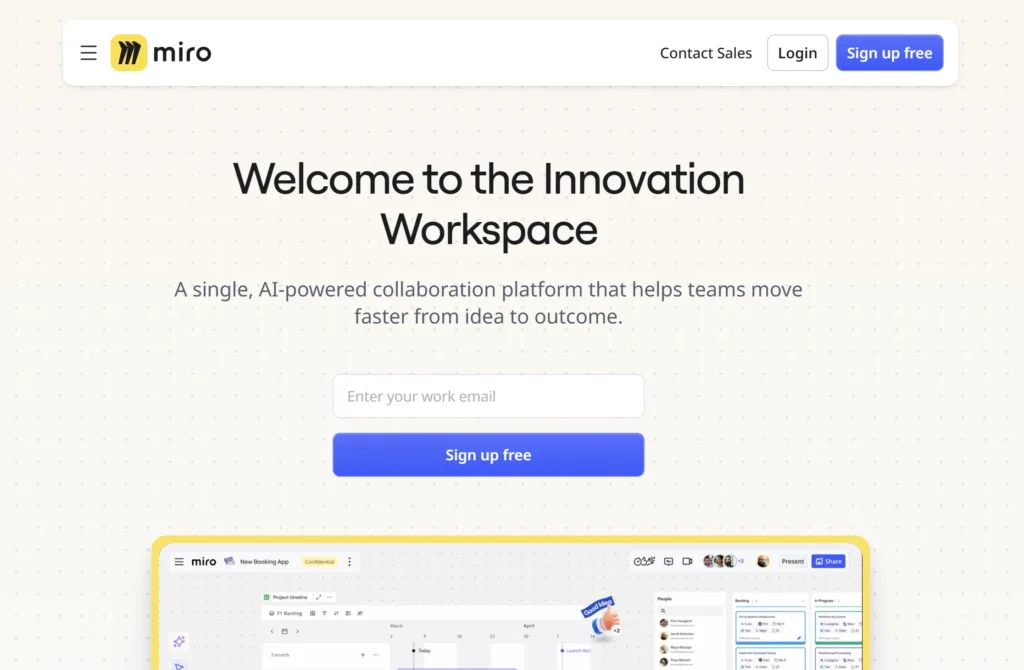Expand the Project Timeline widget with the diagonal arrow
The image size is (1024, 670).
[x=318, y=597]
